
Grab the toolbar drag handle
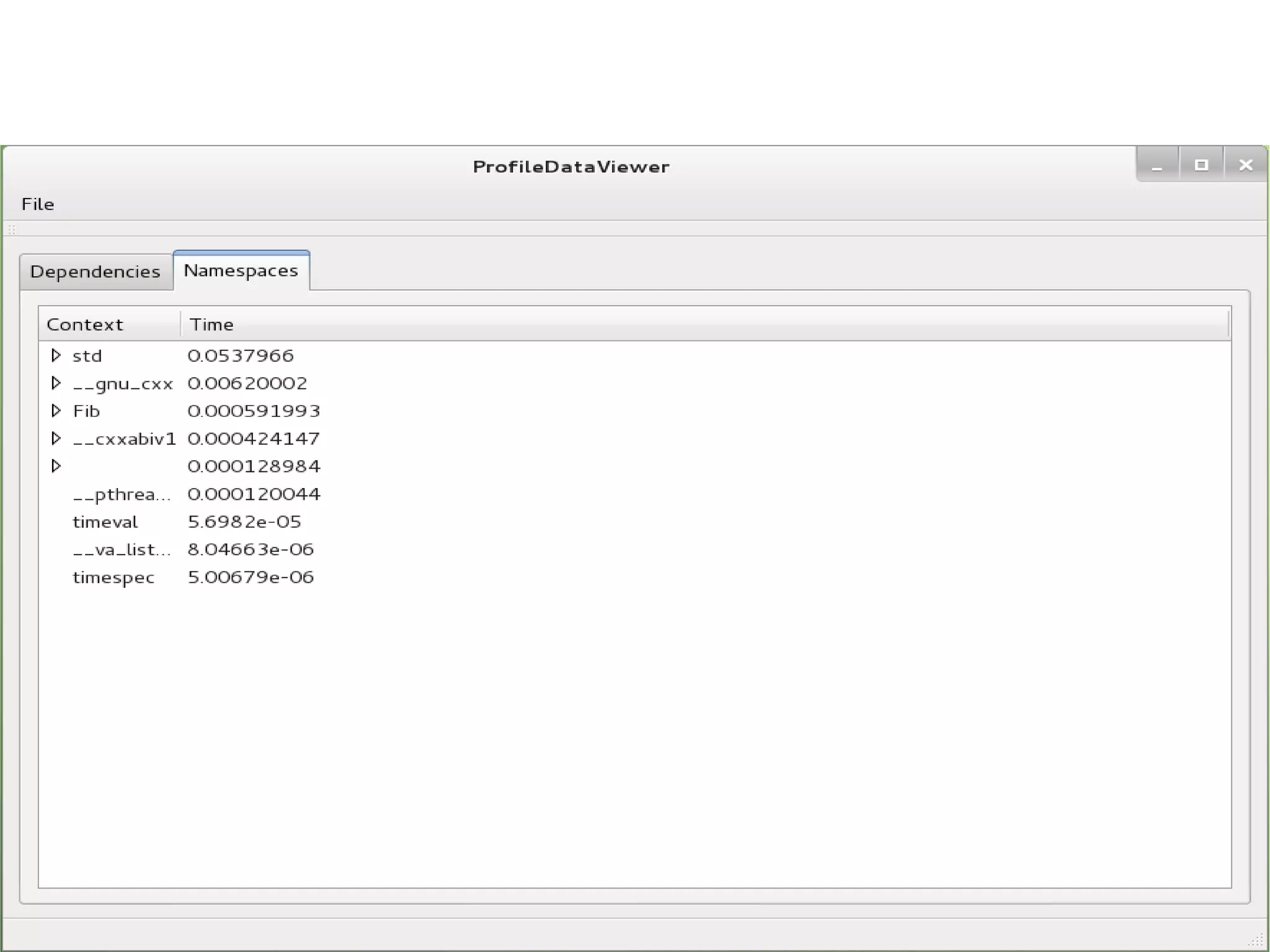(x=11, y=229)
